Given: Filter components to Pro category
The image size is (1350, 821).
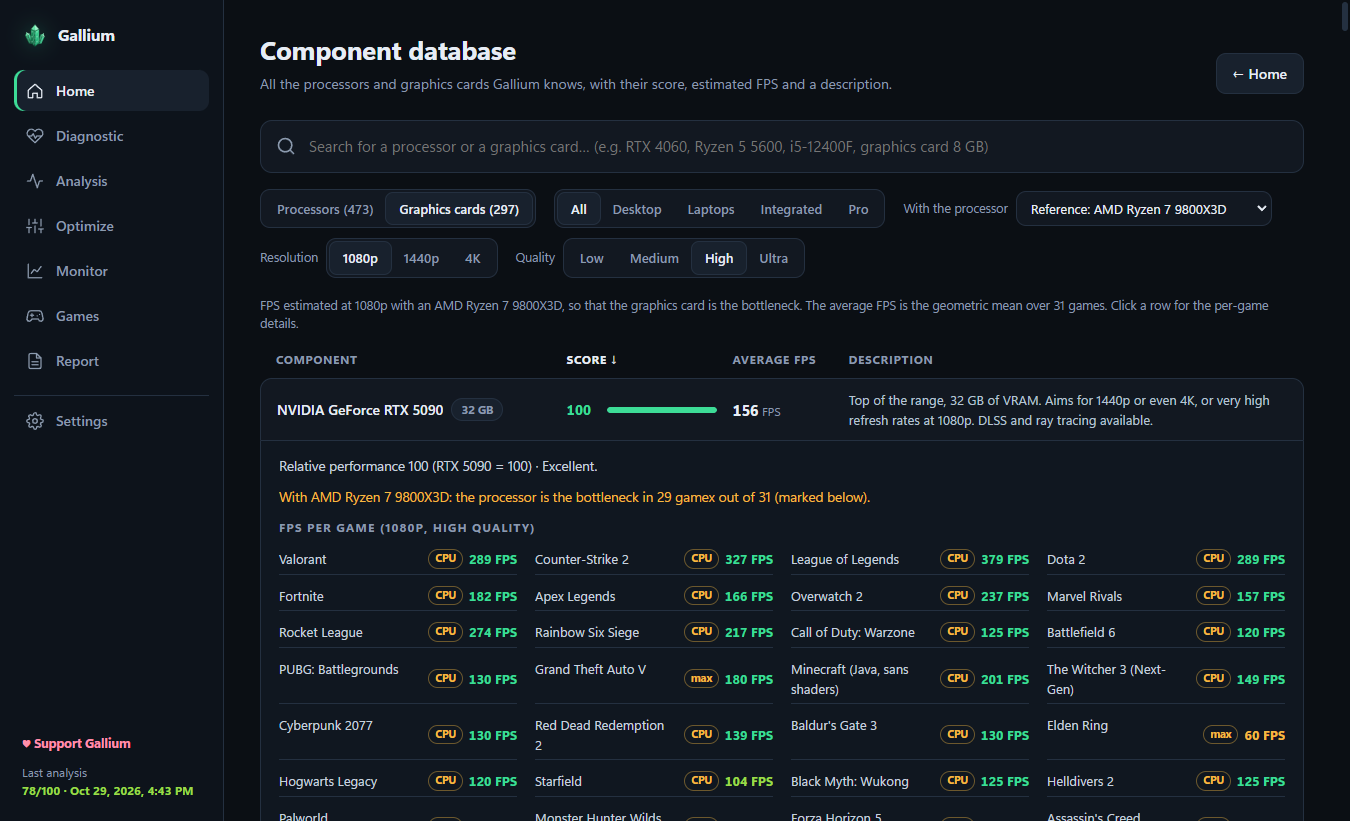Looking at the screenshot, I should pyautogui.click(x=858, y=209).
